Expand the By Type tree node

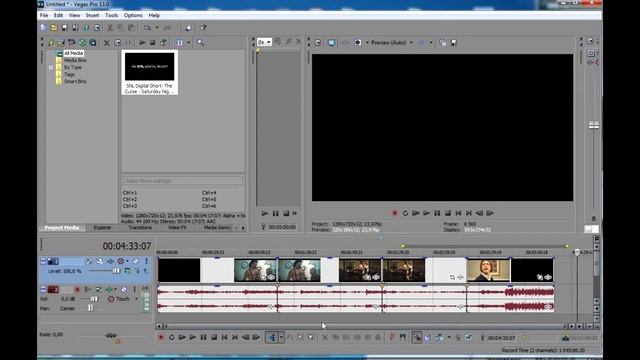(x=51, y=67)
